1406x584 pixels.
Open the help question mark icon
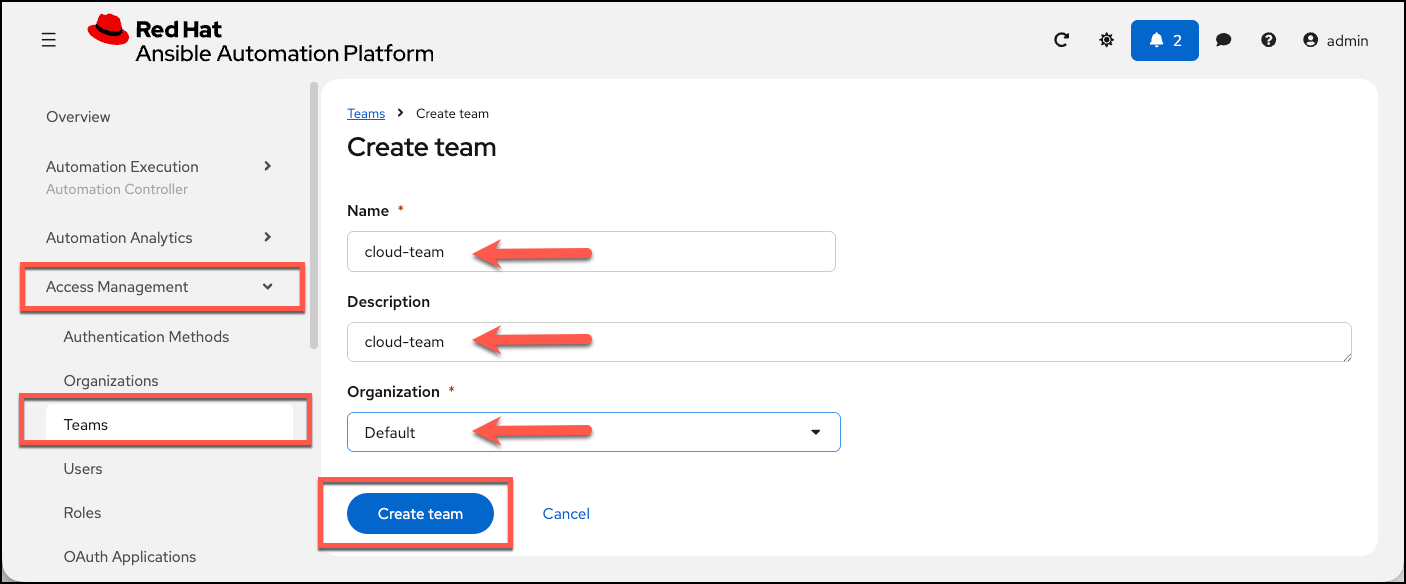[1268, 41]
